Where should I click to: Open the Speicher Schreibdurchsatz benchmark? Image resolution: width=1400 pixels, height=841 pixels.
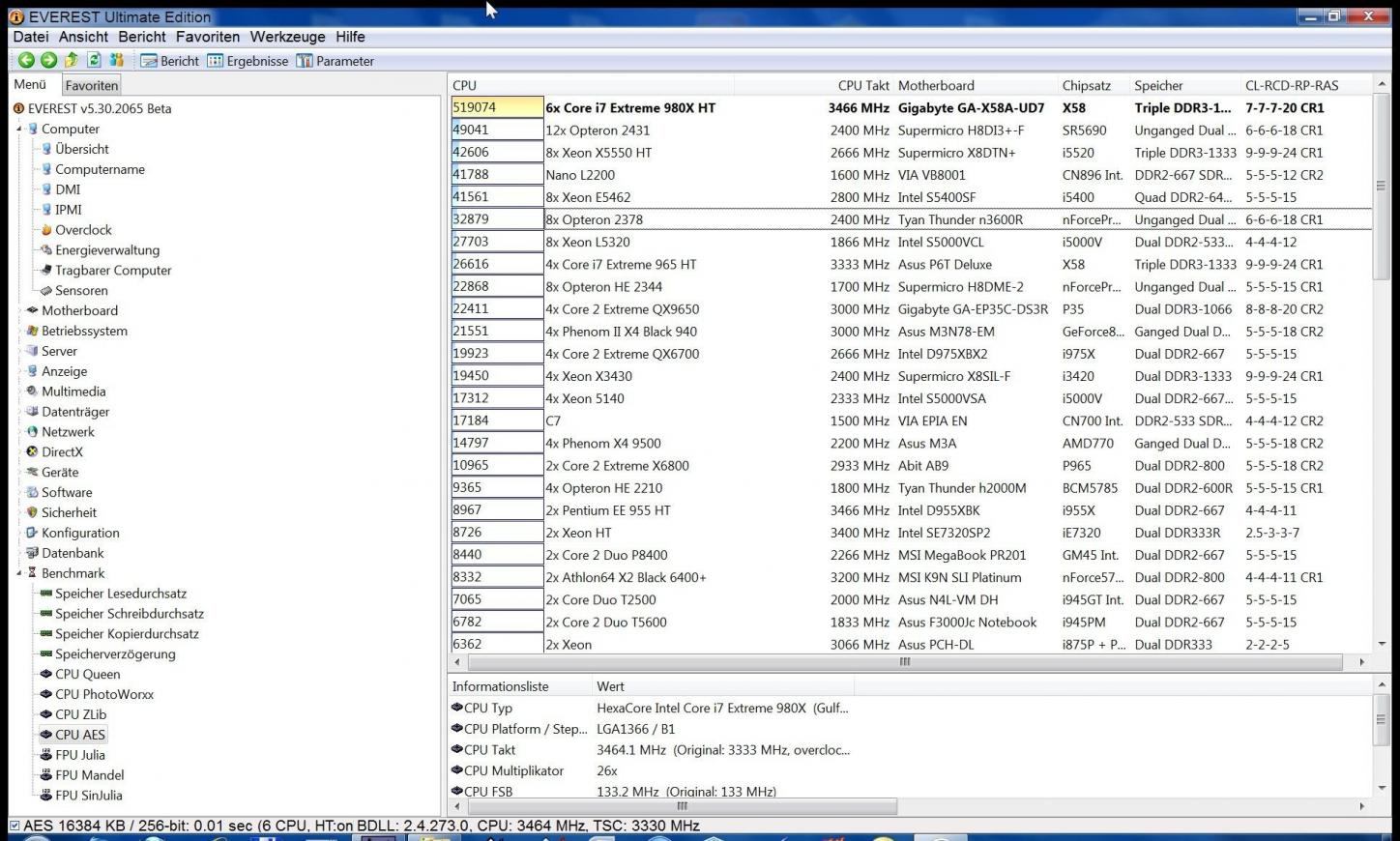pos(123,615)
